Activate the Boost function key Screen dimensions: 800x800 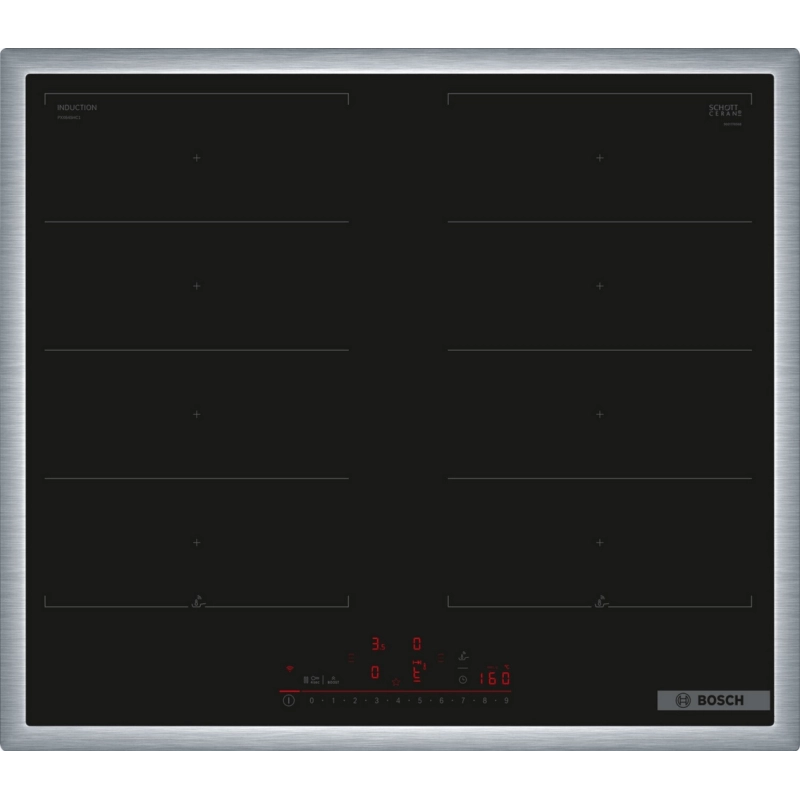[x=333, y=680]
